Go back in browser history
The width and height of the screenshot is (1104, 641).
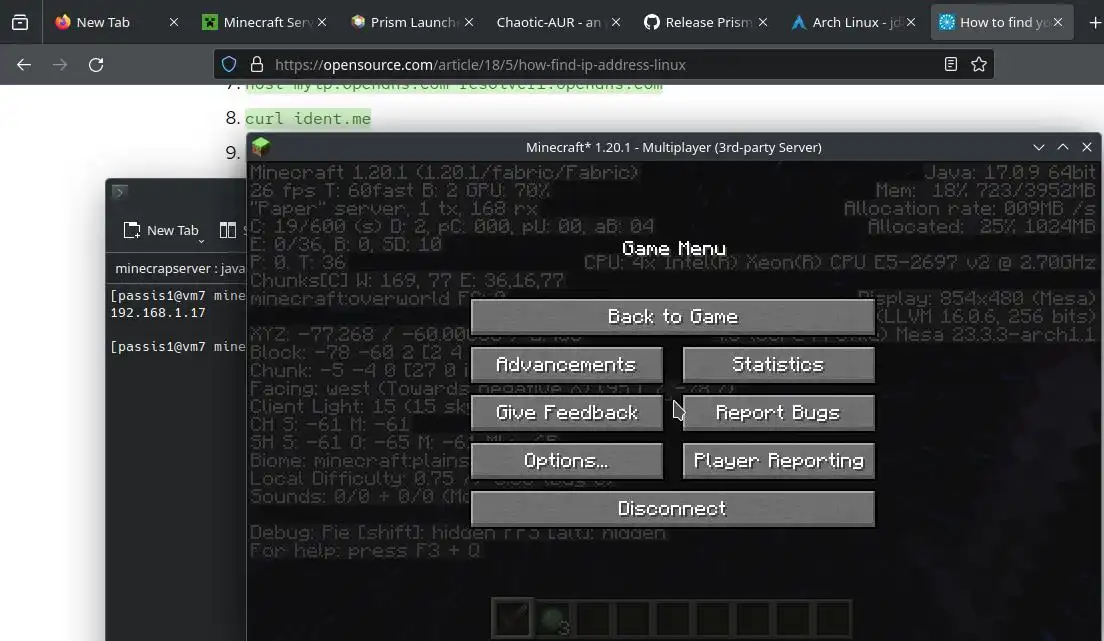pyautogui.click(x=24, y=65)
